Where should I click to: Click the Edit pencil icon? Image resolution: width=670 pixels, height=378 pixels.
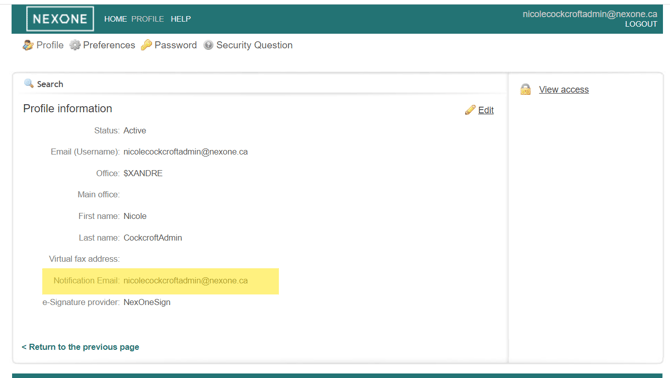tap(470, 110)
